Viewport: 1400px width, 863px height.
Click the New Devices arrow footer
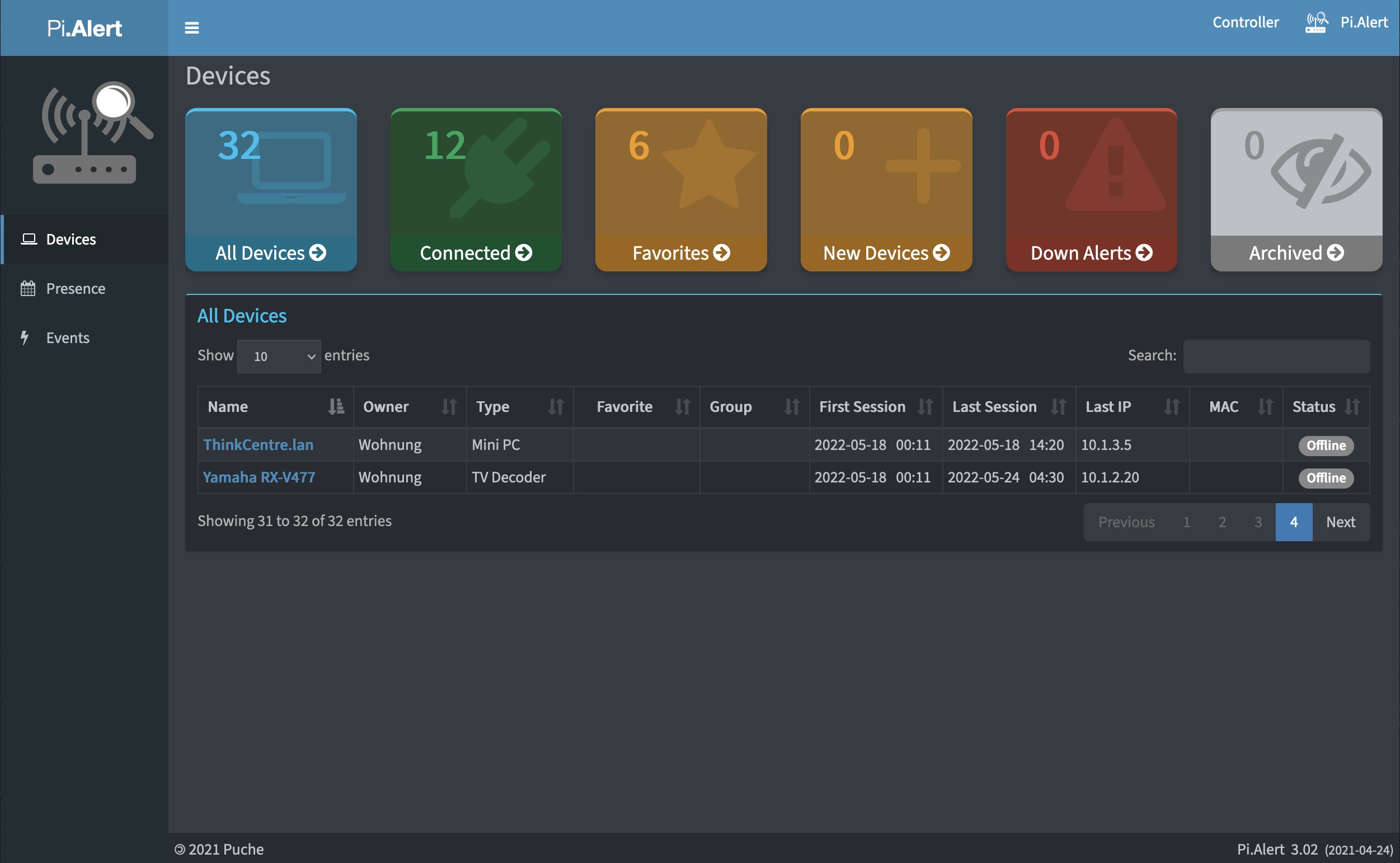[886, 253]
